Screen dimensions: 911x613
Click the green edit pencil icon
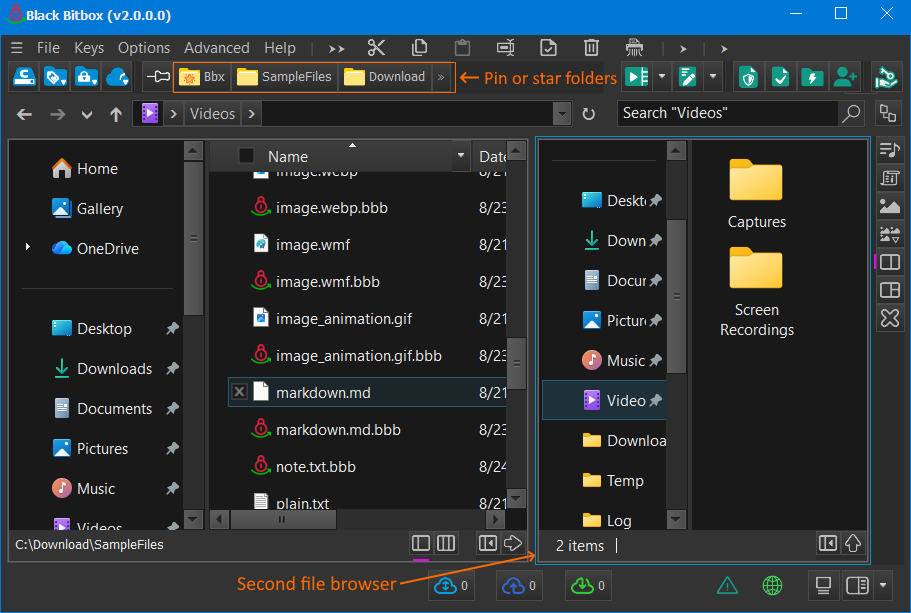tap(688, 77)
